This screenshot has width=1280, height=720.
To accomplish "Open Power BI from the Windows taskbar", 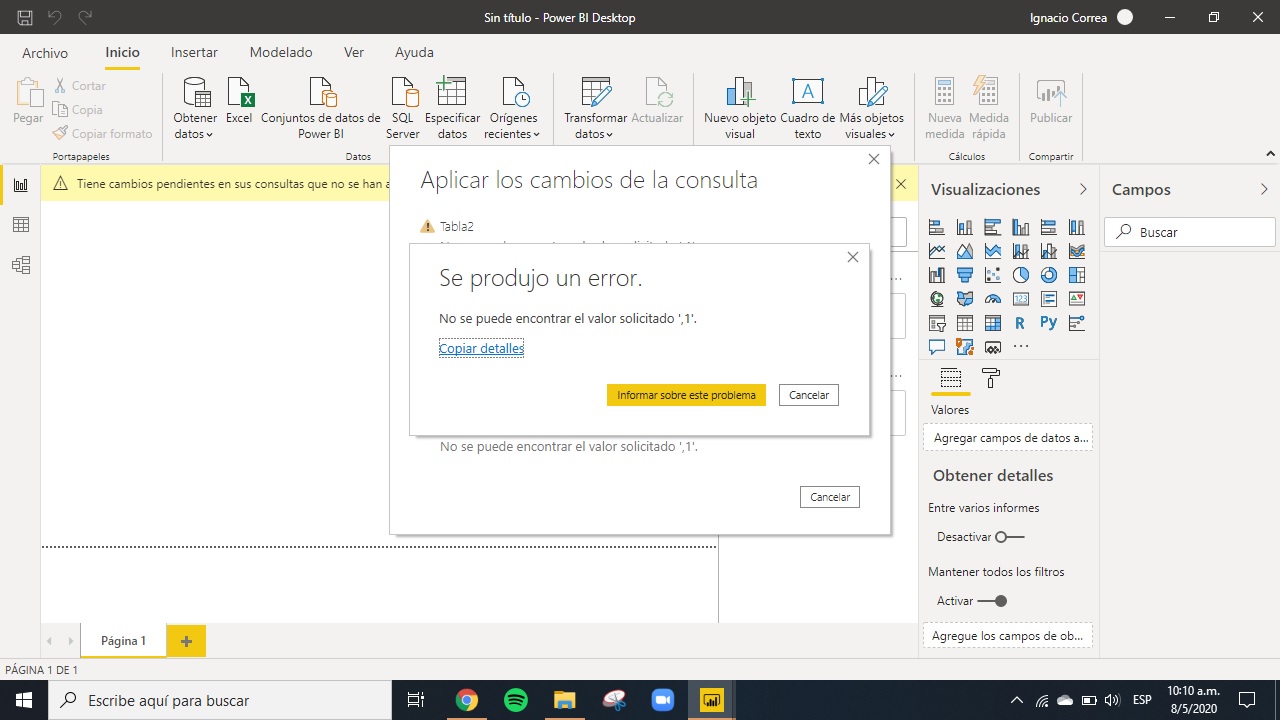I will point(711,700).
